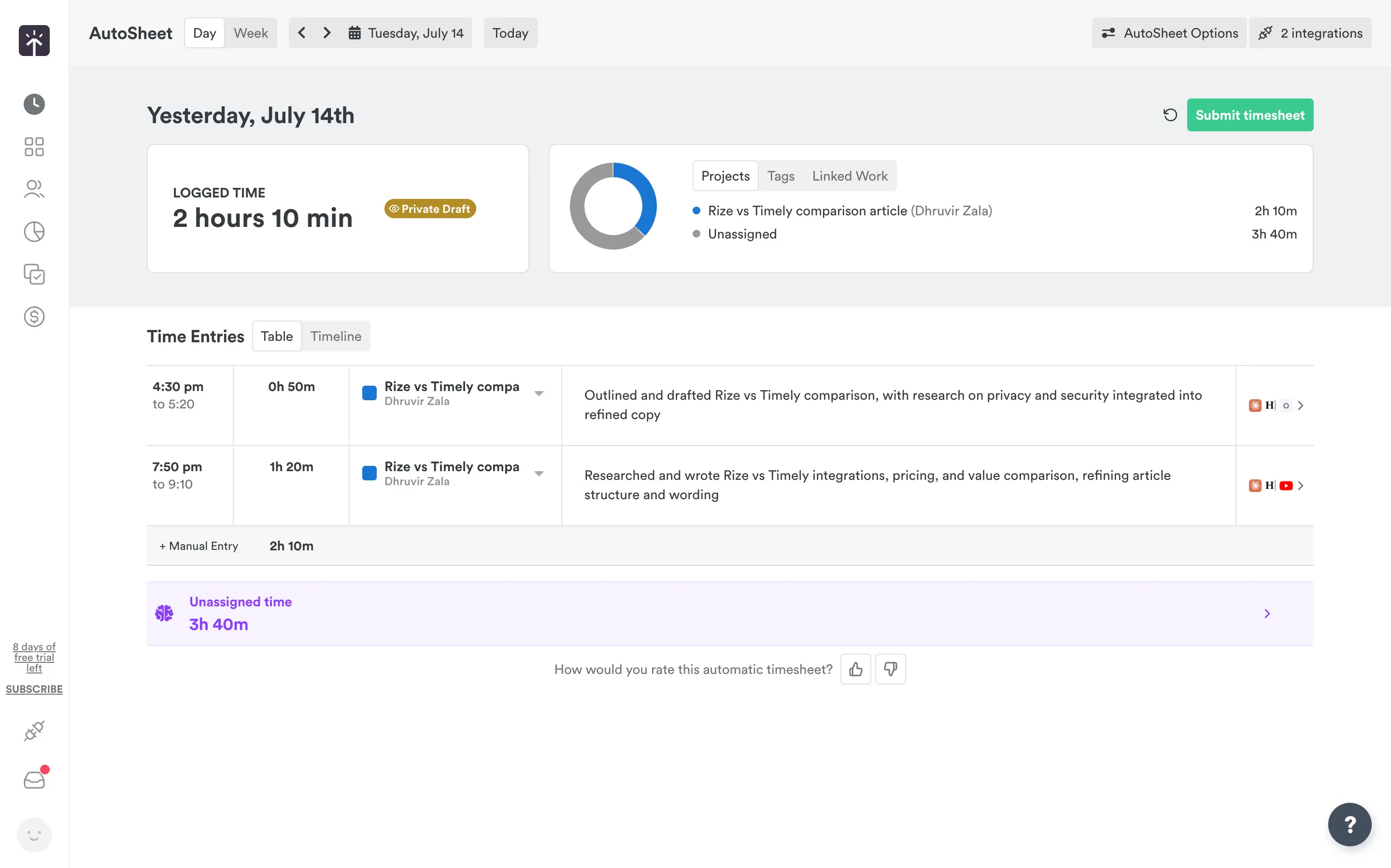Viewport: 1391px width, 868px height.
Task: Click the thumbs up rating icon
Action: click(x=856, y=669)
